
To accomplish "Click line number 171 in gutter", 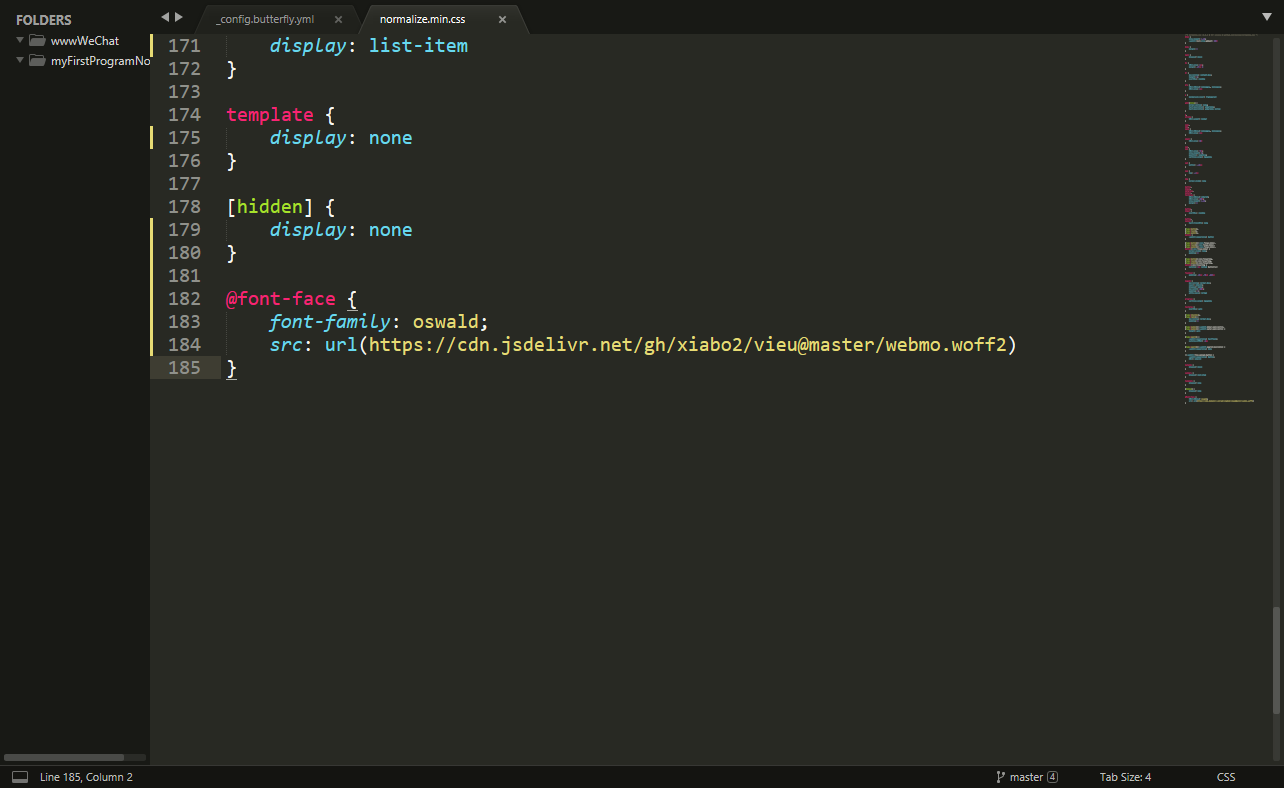I will pos(184,46).
